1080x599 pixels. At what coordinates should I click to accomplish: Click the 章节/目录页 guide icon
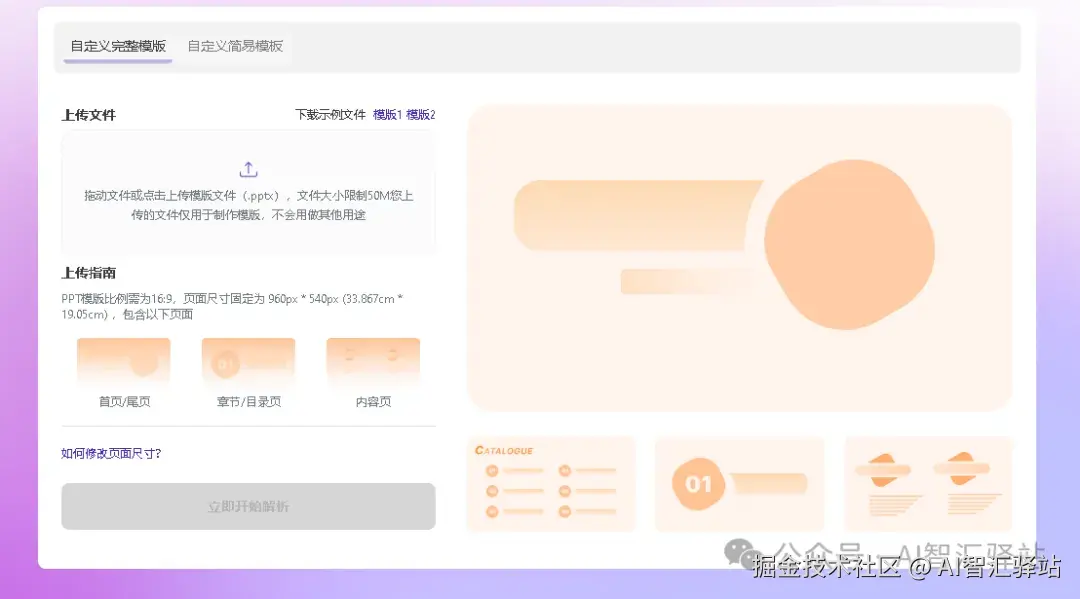click(248, 359)
